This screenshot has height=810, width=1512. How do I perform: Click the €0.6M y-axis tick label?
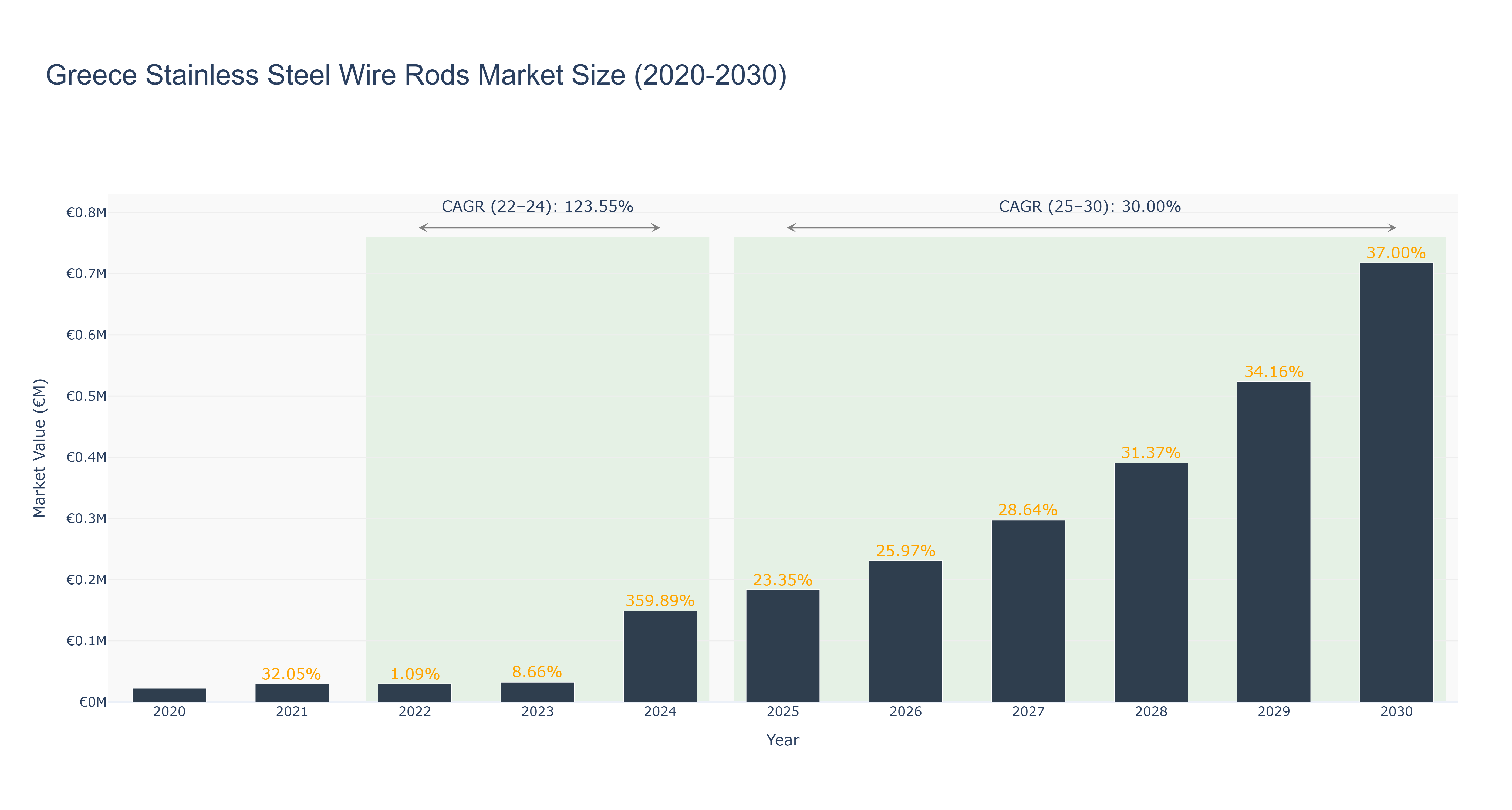tap(86, 335)
